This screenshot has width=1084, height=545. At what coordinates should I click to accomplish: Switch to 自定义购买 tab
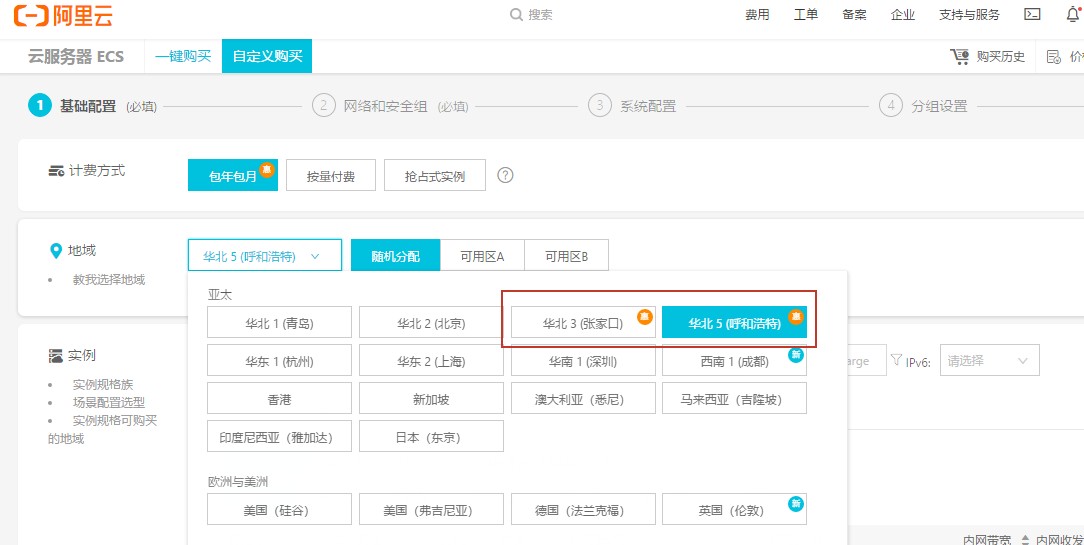click(x=267, y=56)
